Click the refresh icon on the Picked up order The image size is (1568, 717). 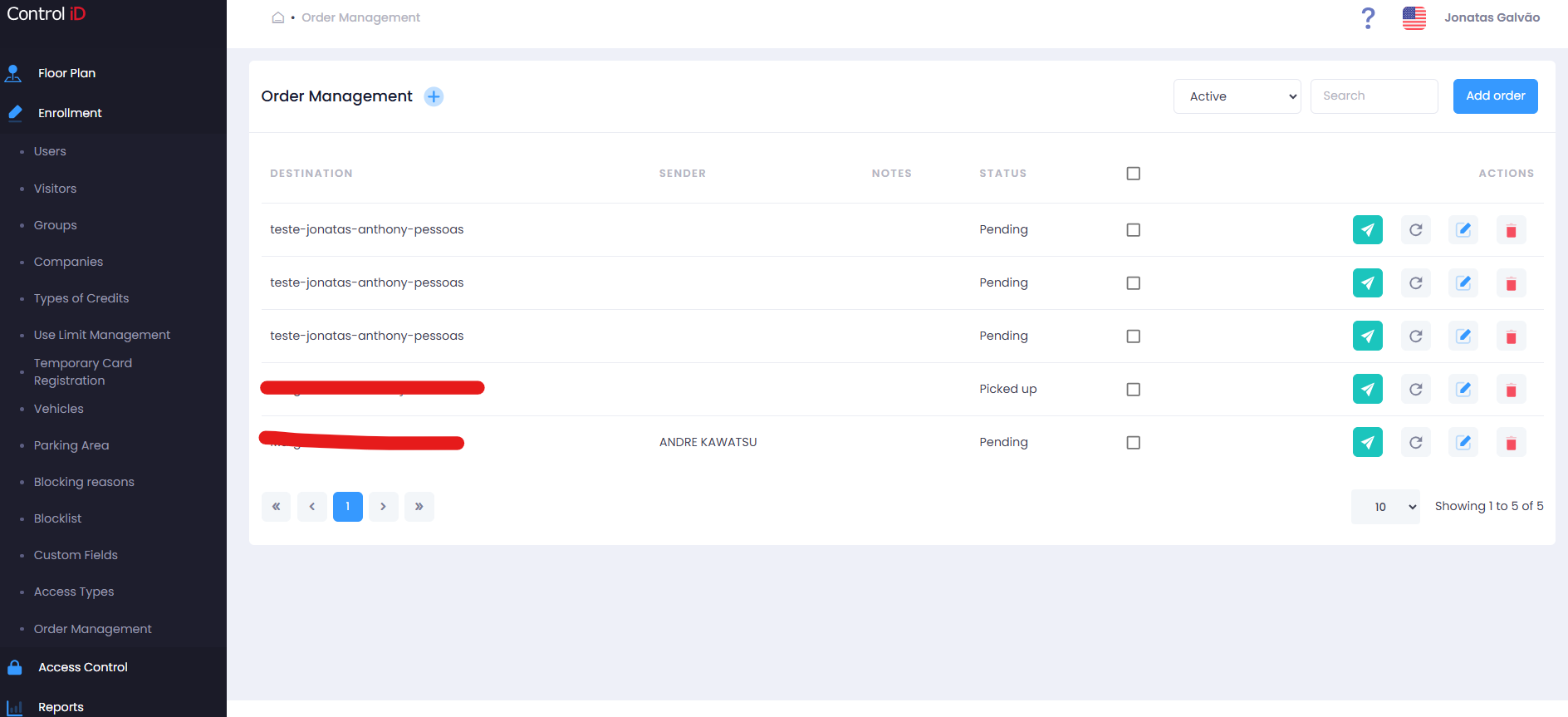click(1415, 390)
